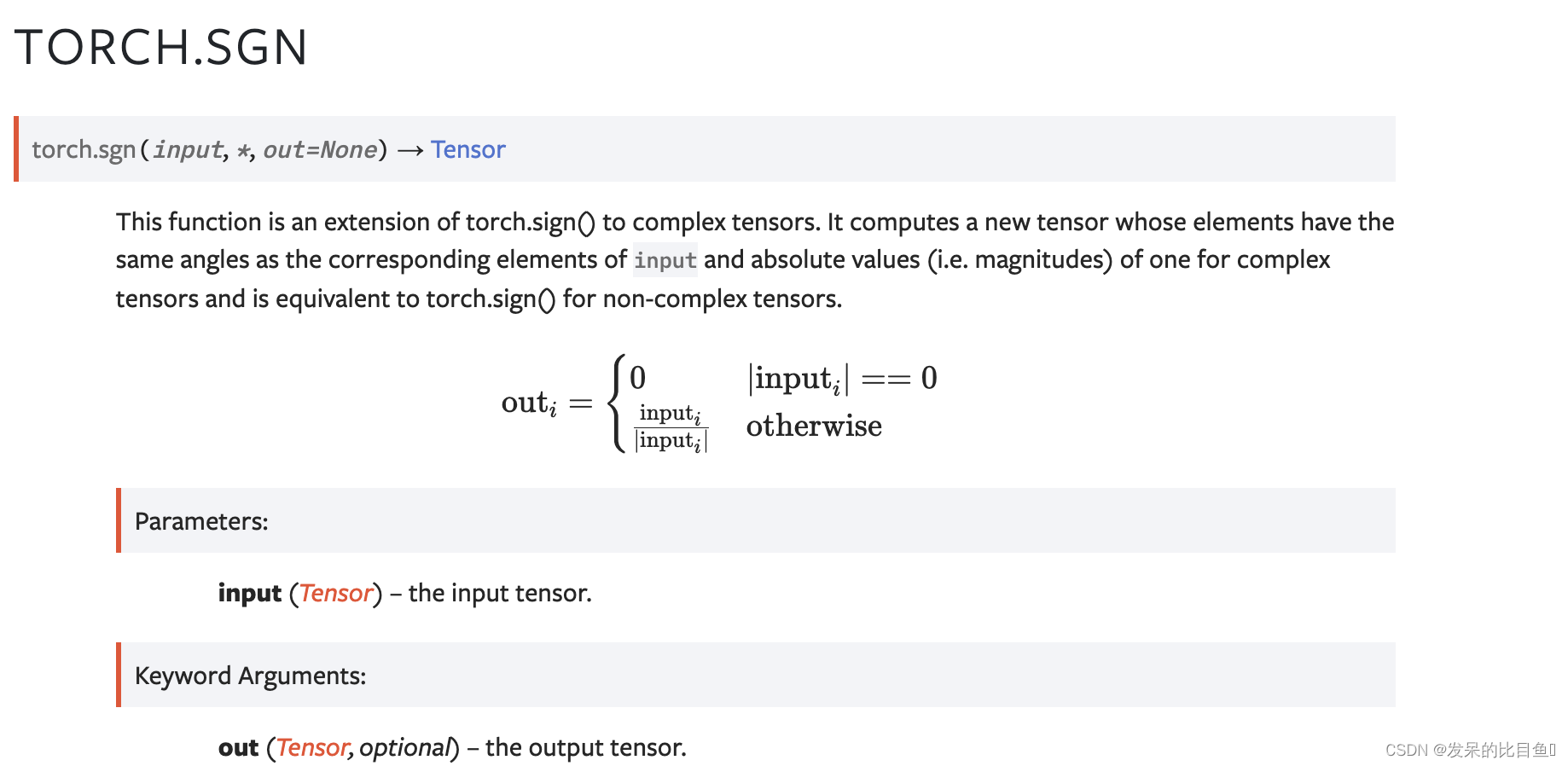The height and width of the screenshot is (766, 1568).
Task: Click the Parameters section header
Action: point(201,521)
